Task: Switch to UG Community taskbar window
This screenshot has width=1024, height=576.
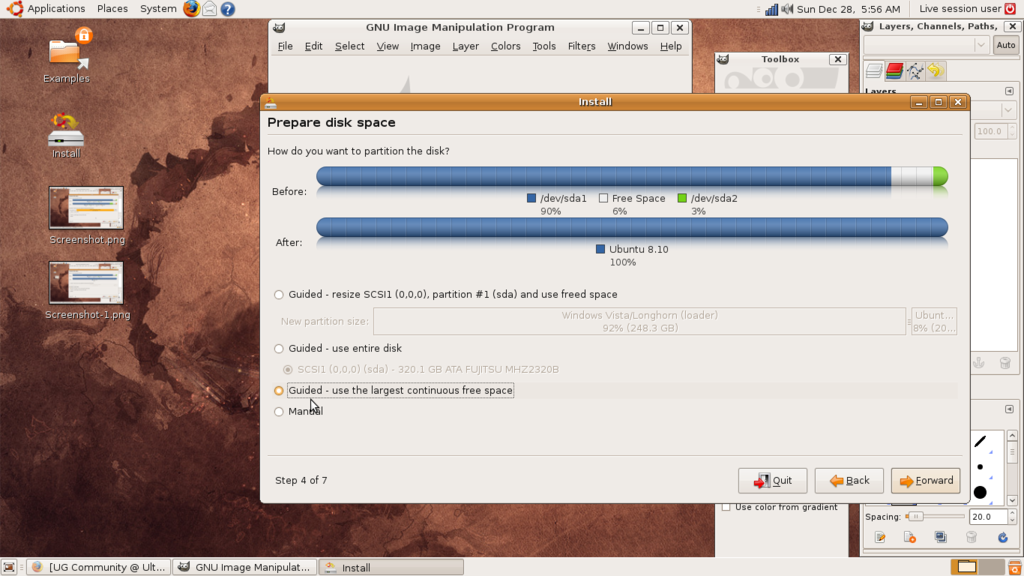Action: tap(99, 568)
